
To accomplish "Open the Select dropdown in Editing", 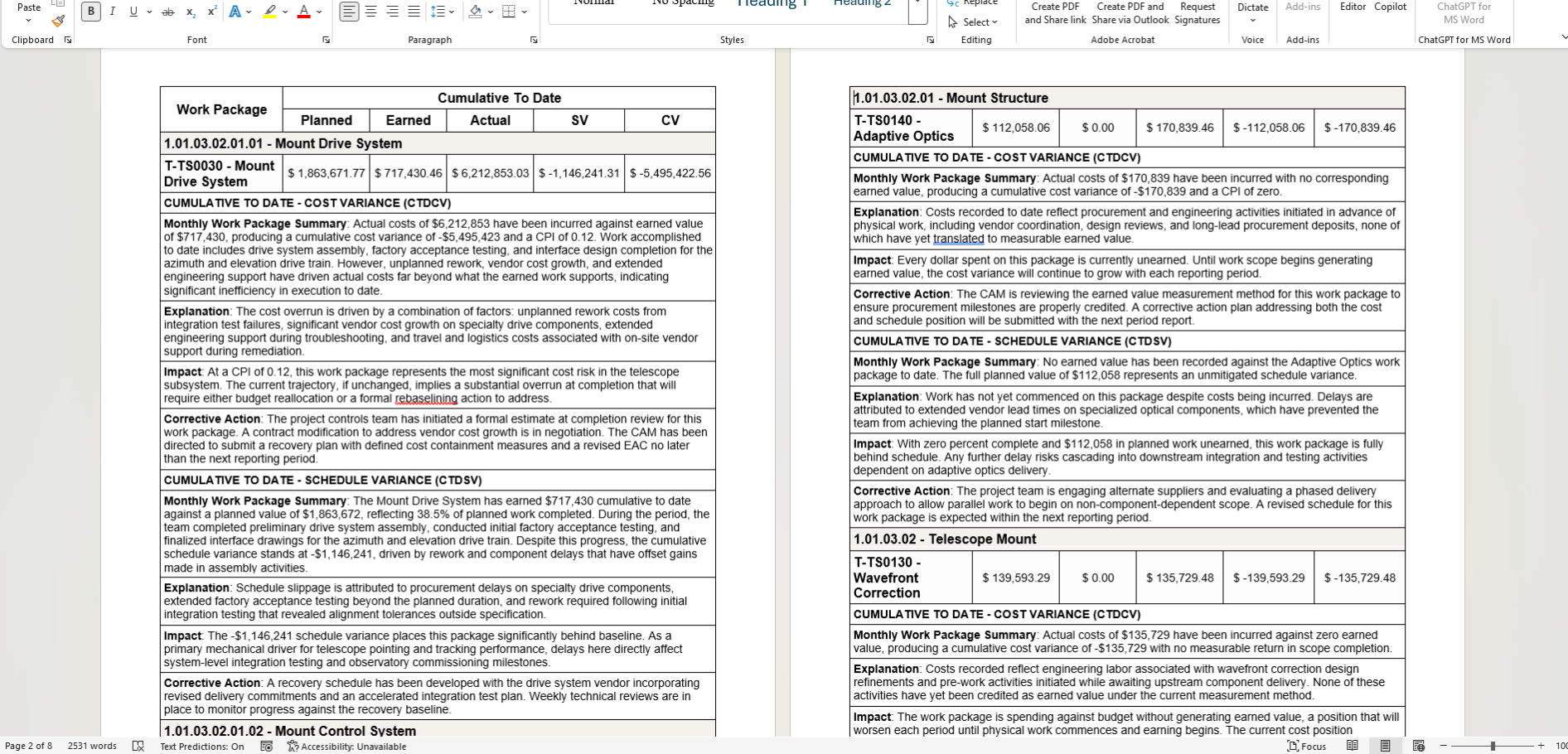I will tap(973, 22).
